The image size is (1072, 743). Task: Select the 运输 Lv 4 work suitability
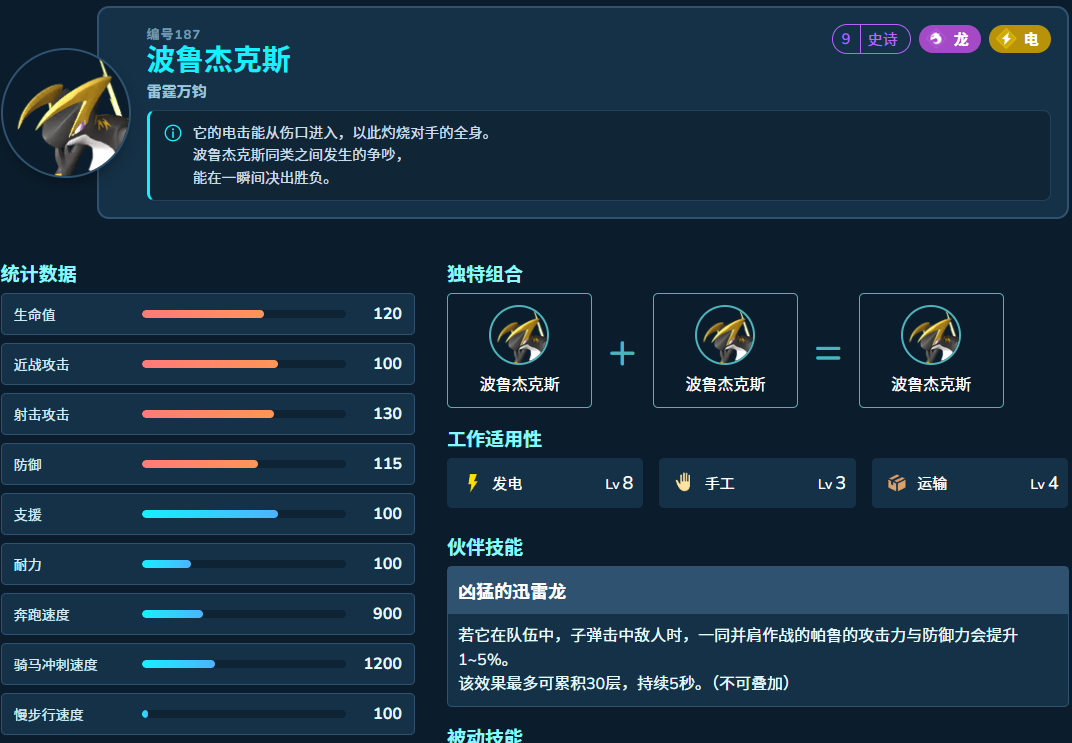coord(969,483)
